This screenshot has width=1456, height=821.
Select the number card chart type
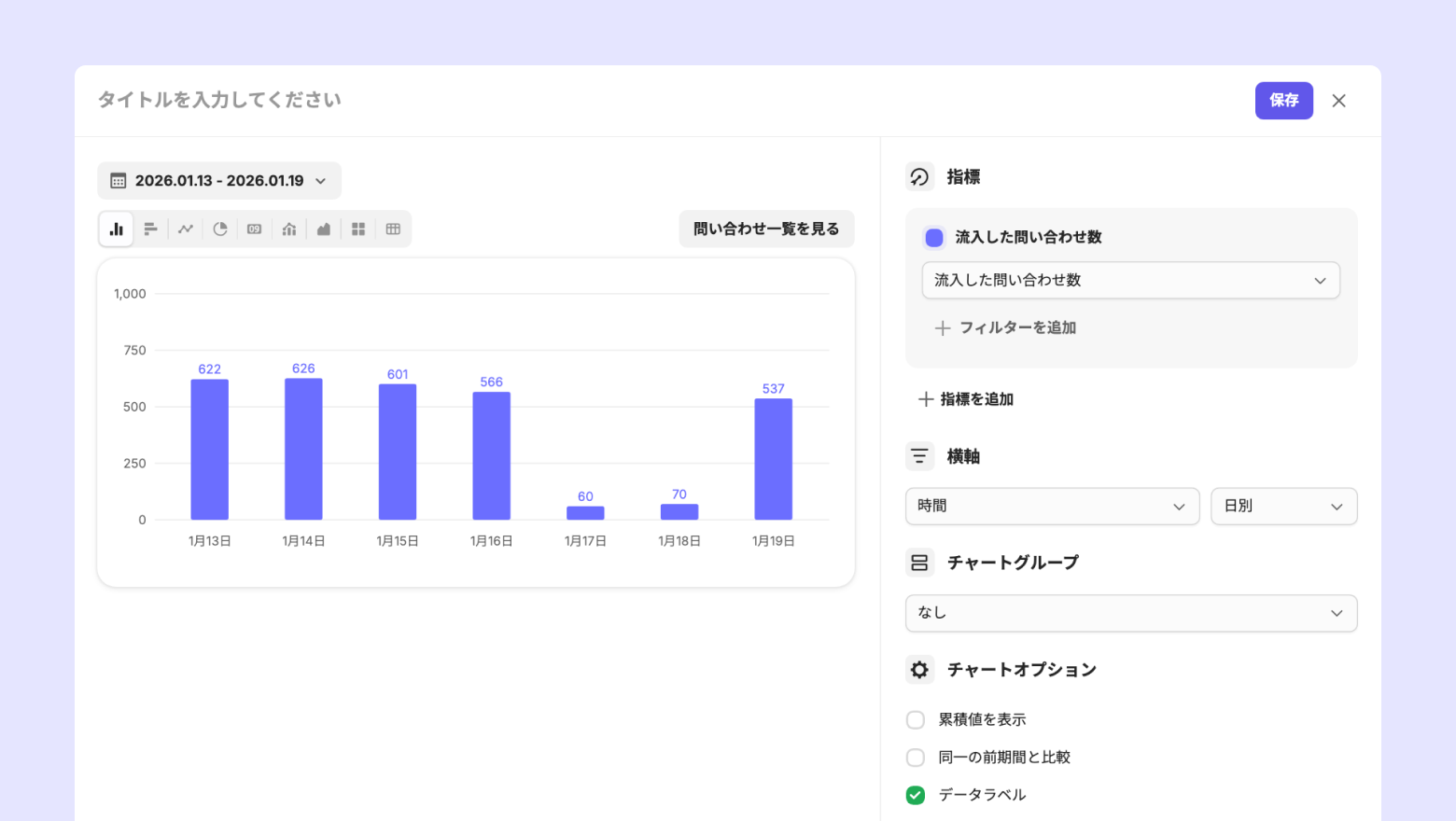[x=254, y=230]
